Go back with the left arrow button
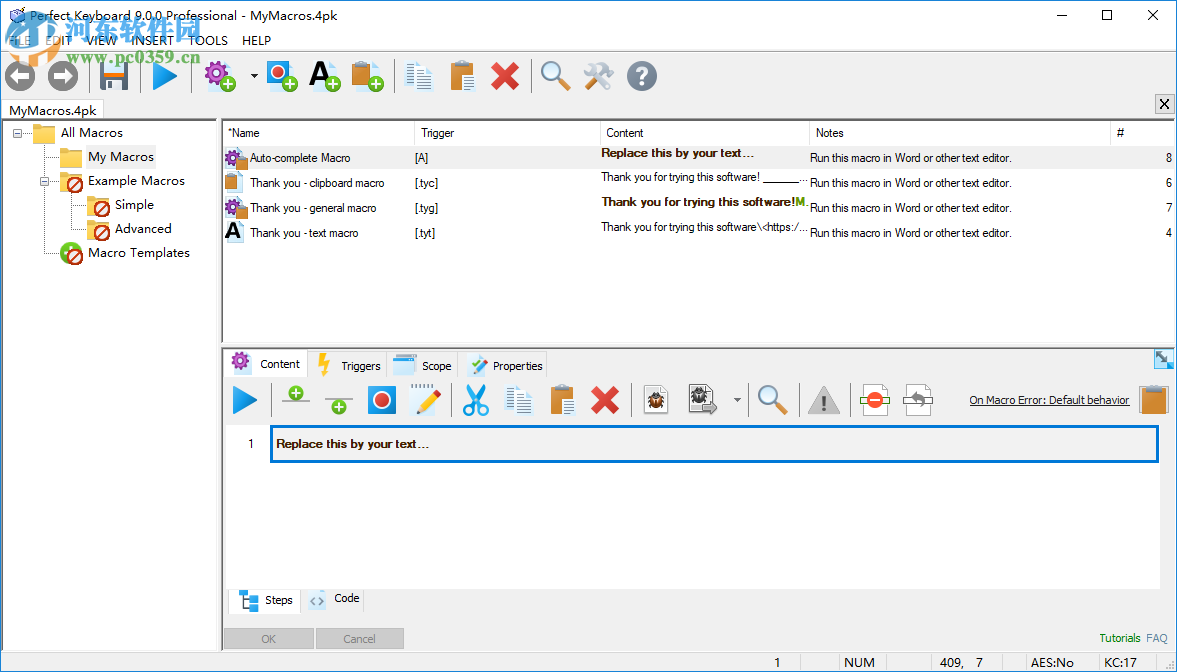Viewport: 1177px width, 672px height. point(20,76)
